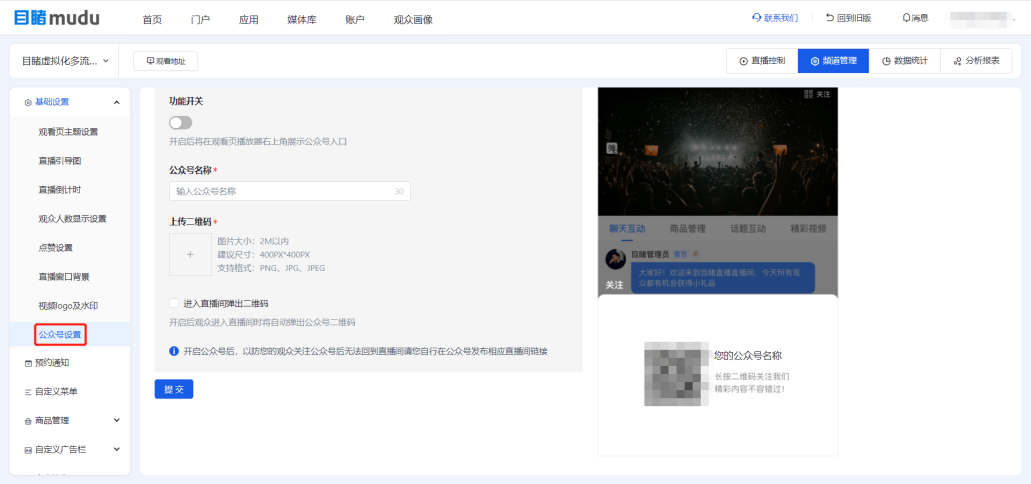Open 消息 notifications
Viewport: 1031px width, 484px height.
[915, 18]
